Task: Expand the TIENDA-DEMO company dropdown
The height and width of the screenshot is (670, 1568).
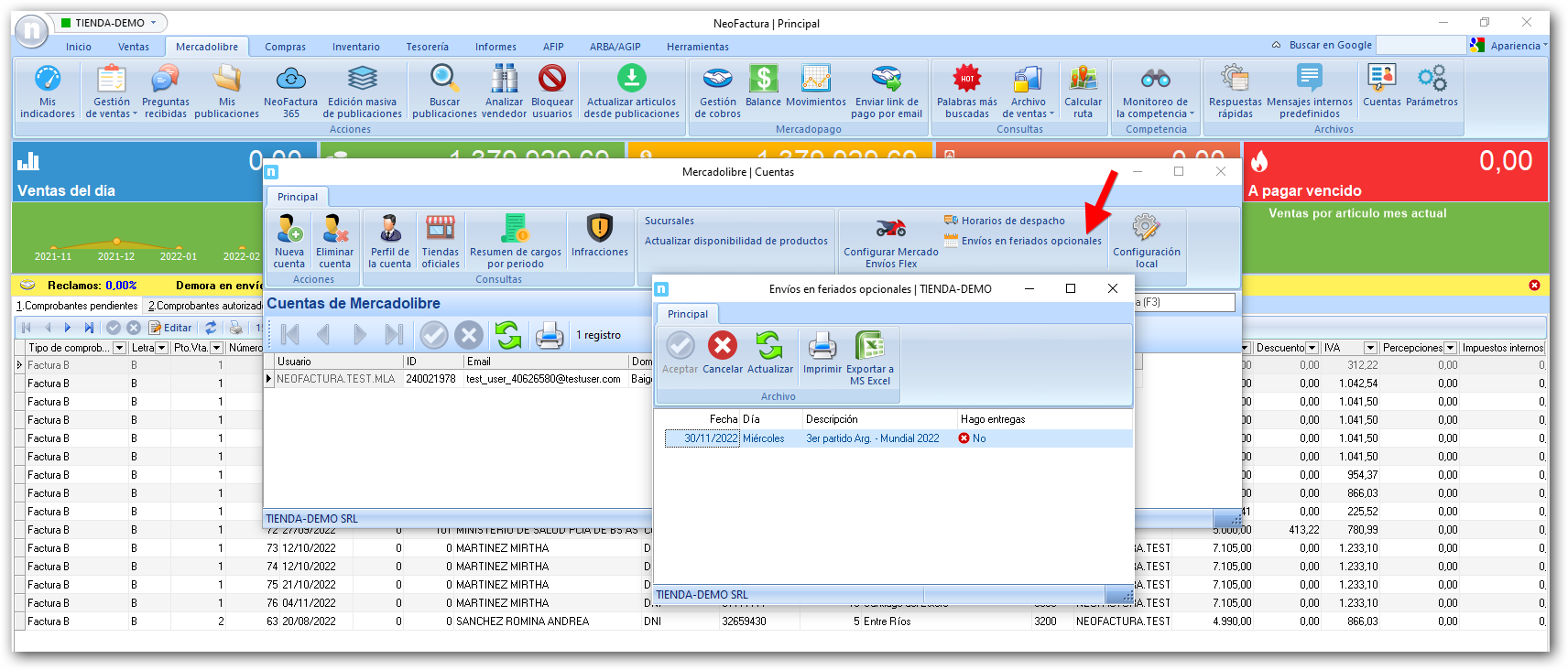Action: click(x=154, y=23)
